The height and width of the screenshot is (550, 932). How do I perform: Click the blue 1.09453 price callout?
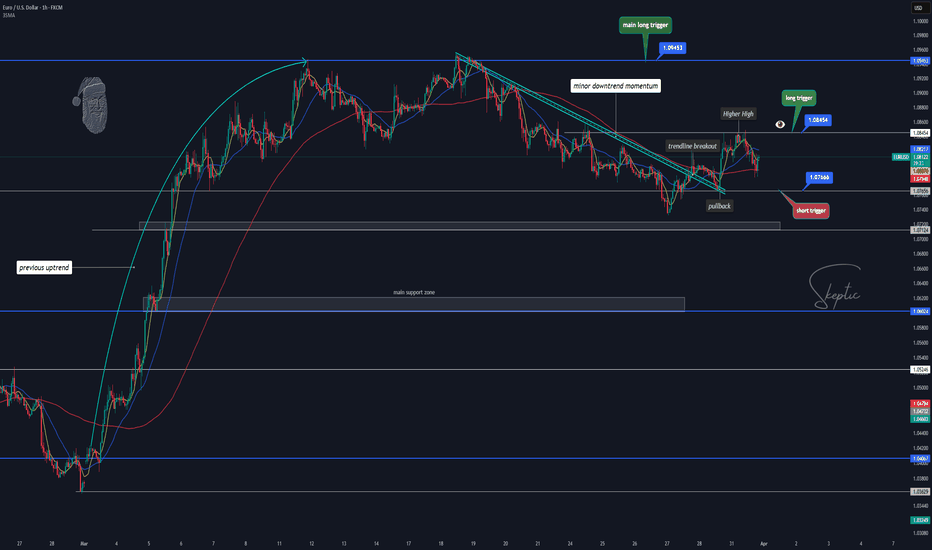[673, 48]
